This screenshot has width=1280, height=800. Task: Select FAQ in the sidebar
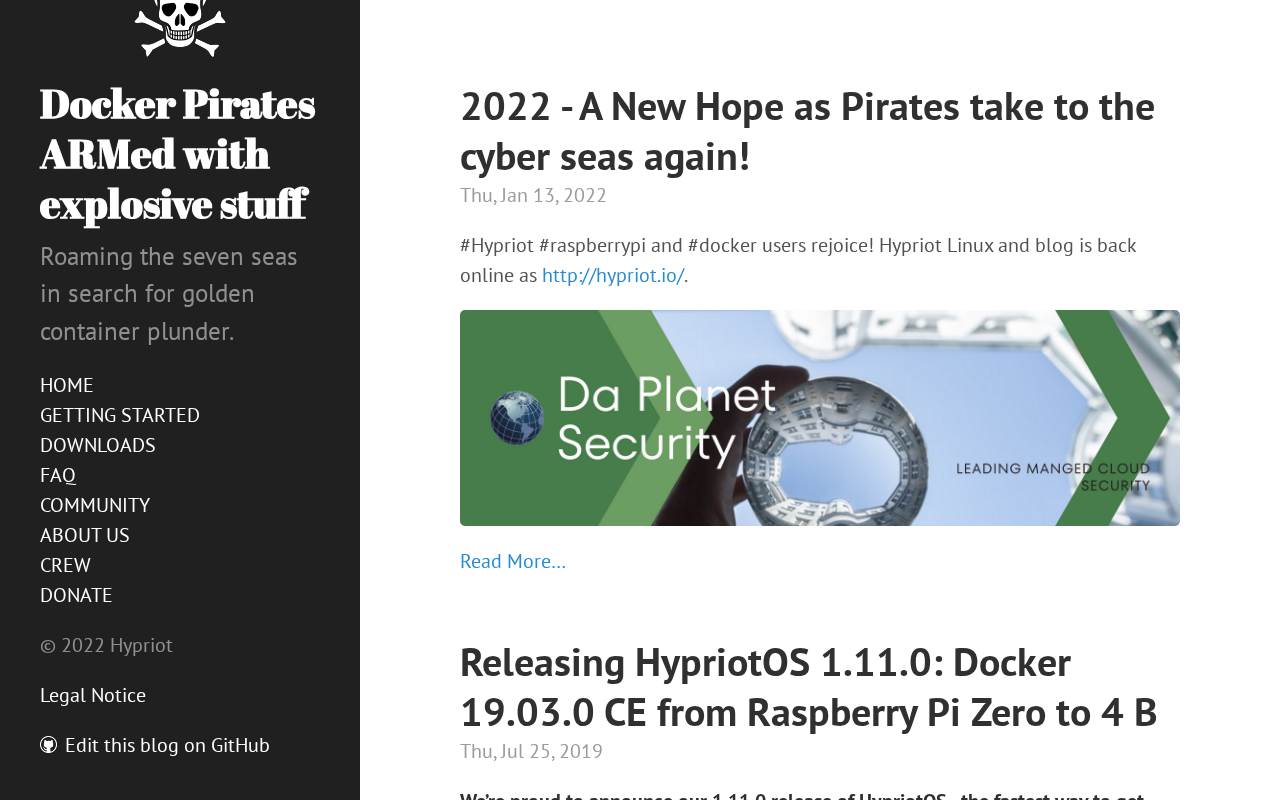[x=58, y=475]
